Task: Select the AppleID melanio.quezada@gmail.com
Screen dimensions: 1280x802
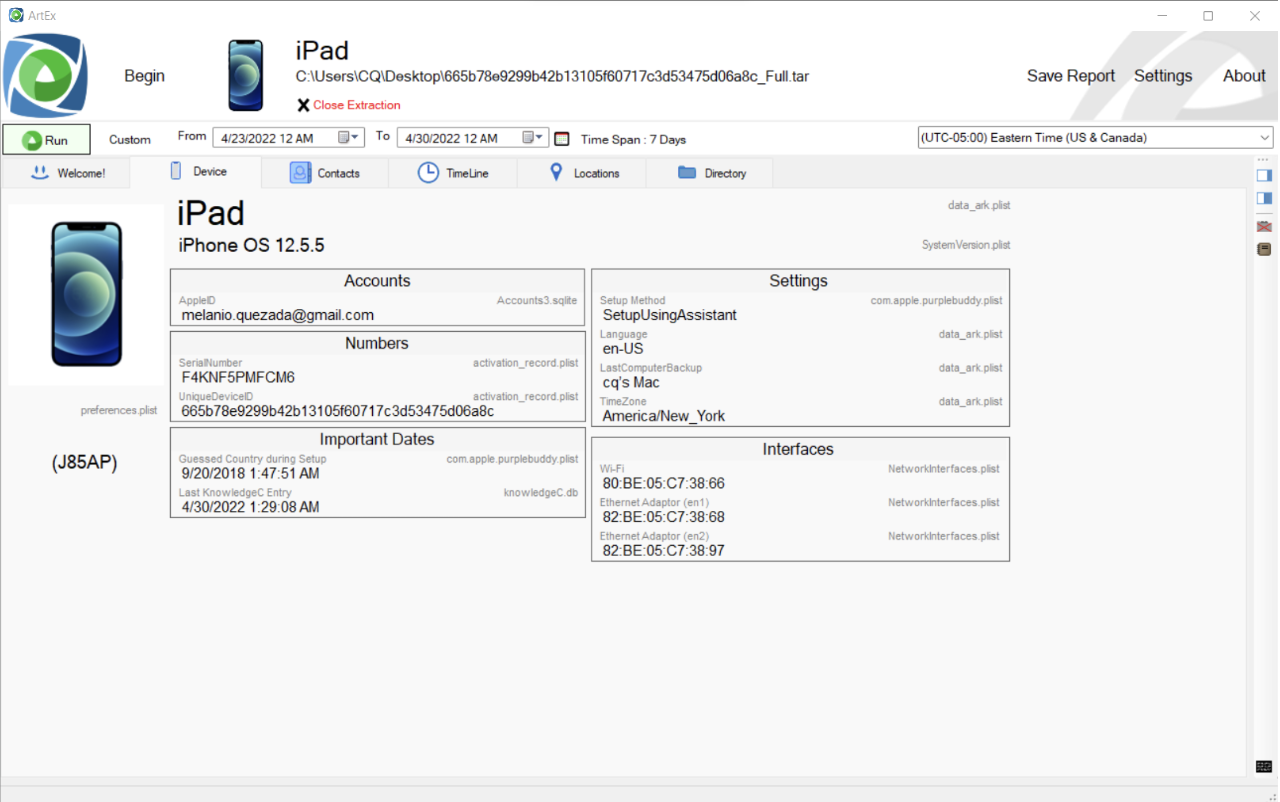Action: (278, 315)
